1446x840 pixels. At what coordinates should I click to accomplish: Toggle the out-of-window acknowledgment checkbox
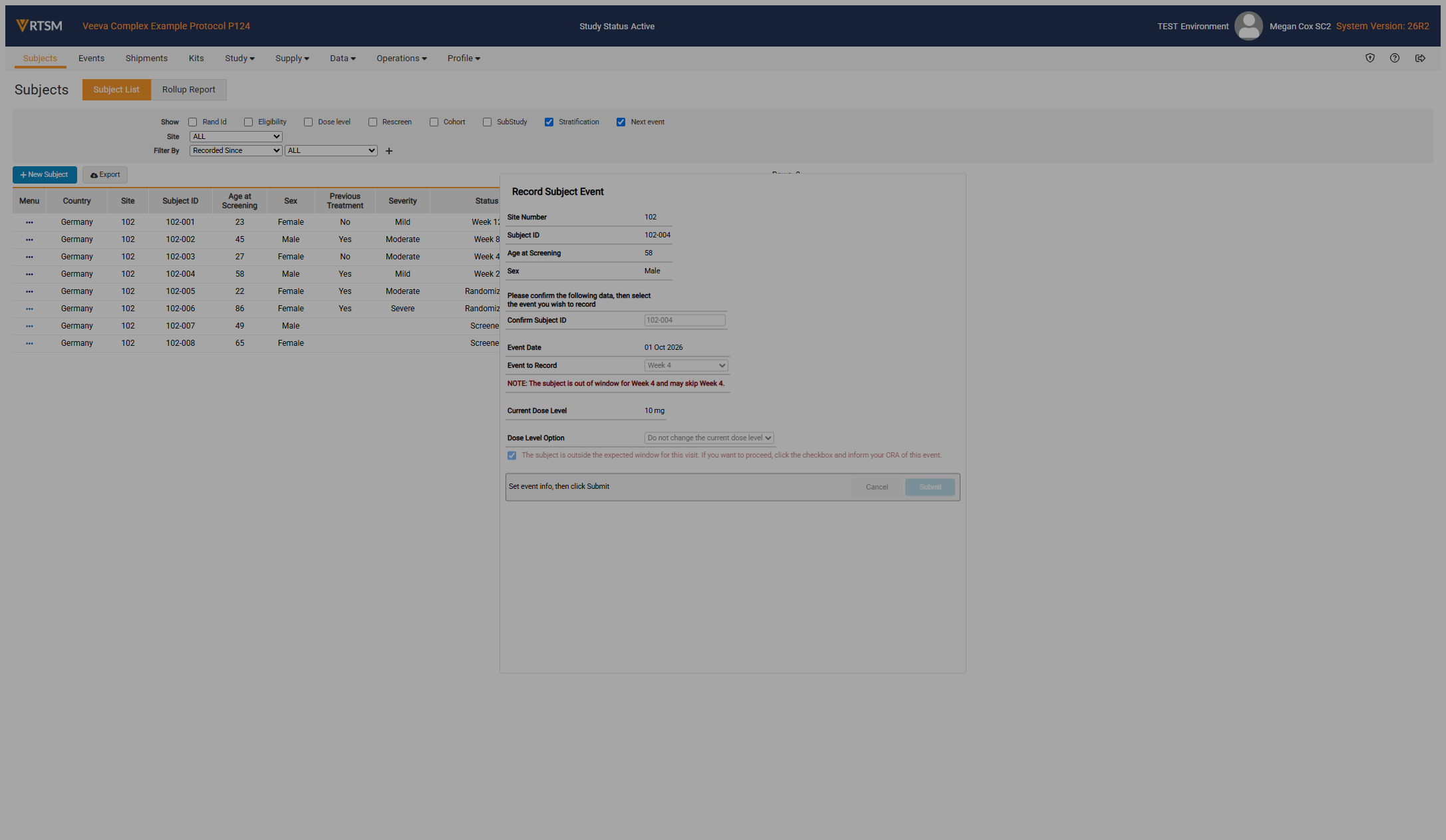coord(511,456)
